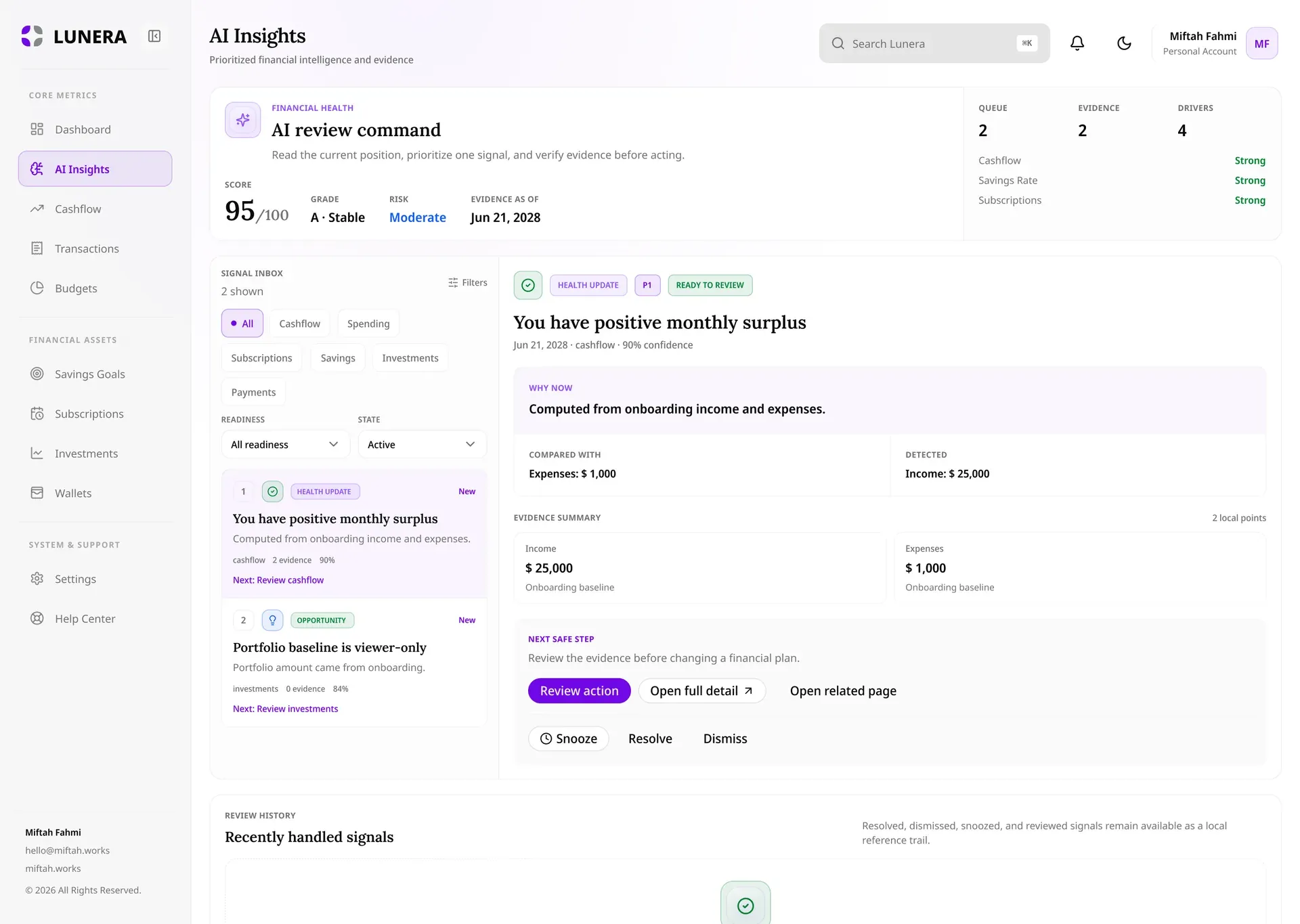Toggle dark mode moon icon
Screen dimensions: 1300x924
[1124, 43]
